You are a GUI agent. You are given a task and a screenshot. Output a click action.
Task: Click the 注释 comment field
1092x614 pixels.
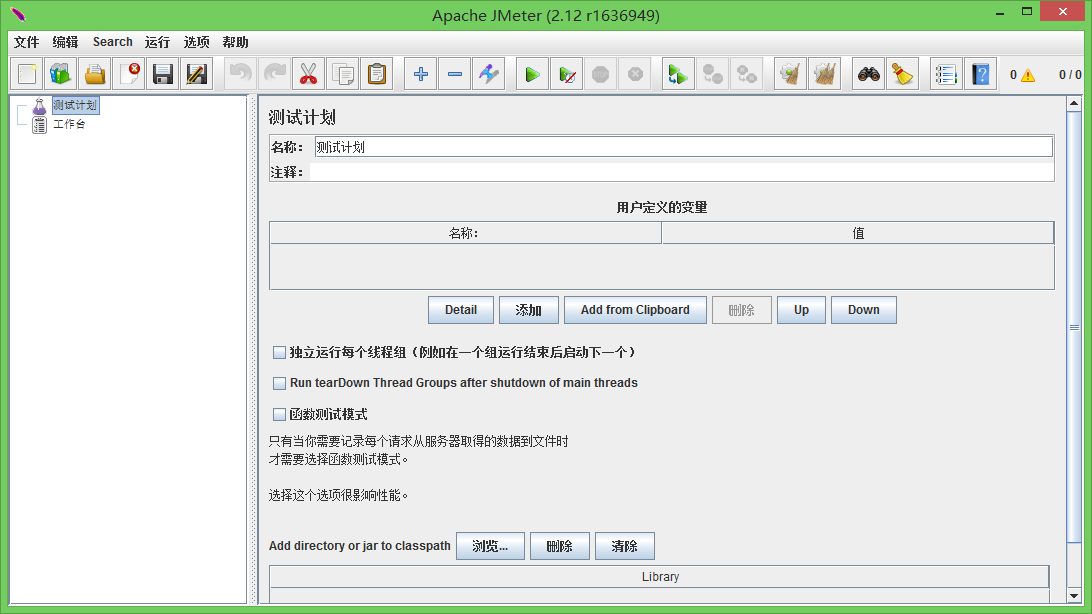tap(681, 172)
